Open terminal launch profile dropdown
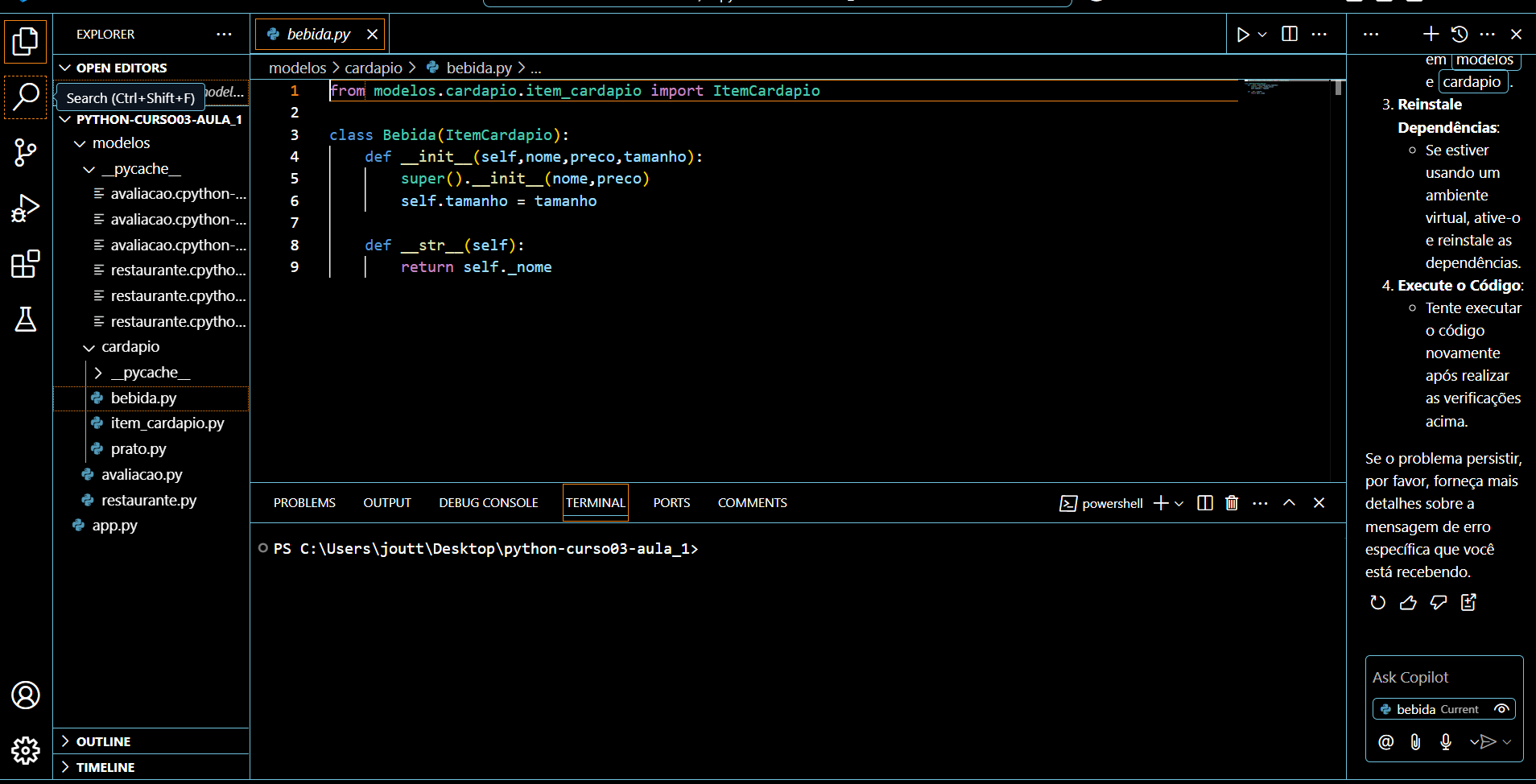This screenshot has width=1536, height=784. point(1179,503)
